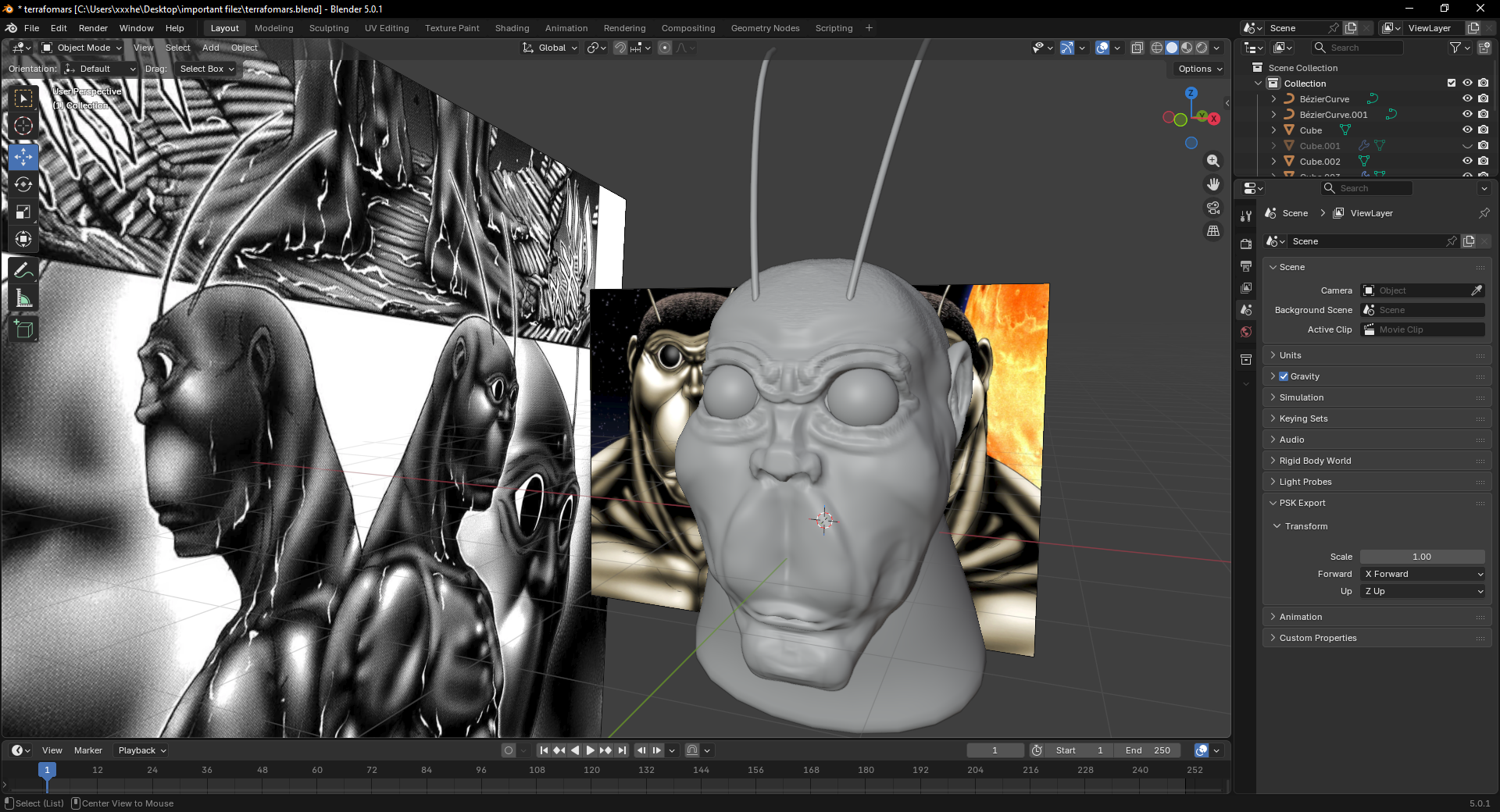Select the Annotate pencil tool

(23, 270)
